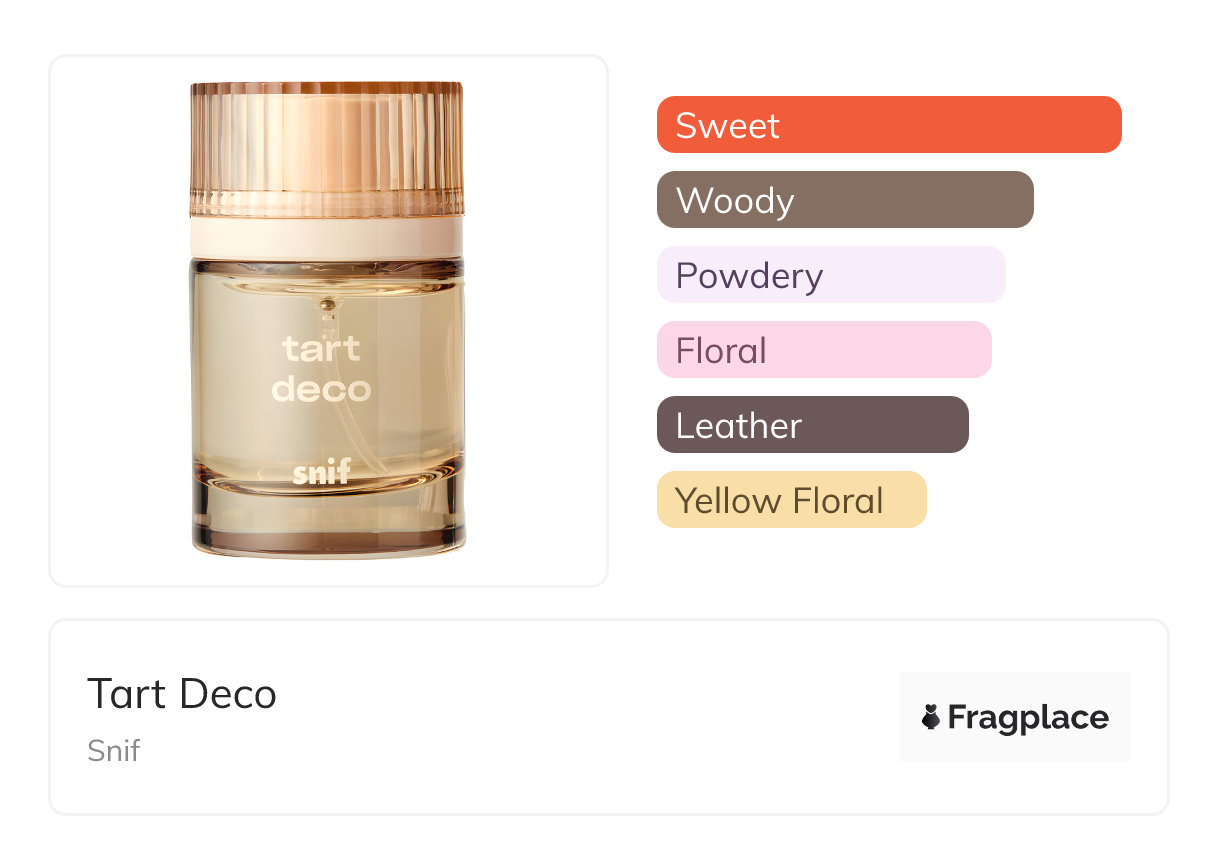Click the "tart deco" text on bottle

321,369
